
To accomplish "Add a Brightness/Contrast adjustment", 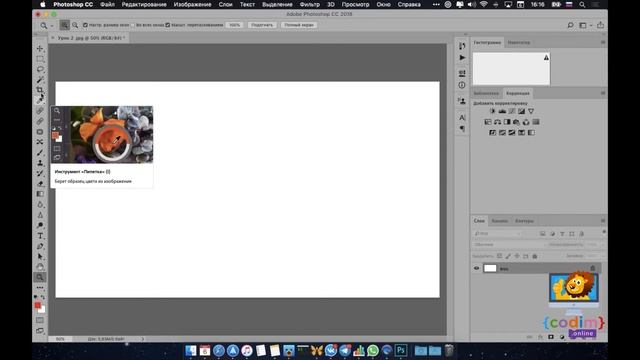I will click(x=493, y=111).
